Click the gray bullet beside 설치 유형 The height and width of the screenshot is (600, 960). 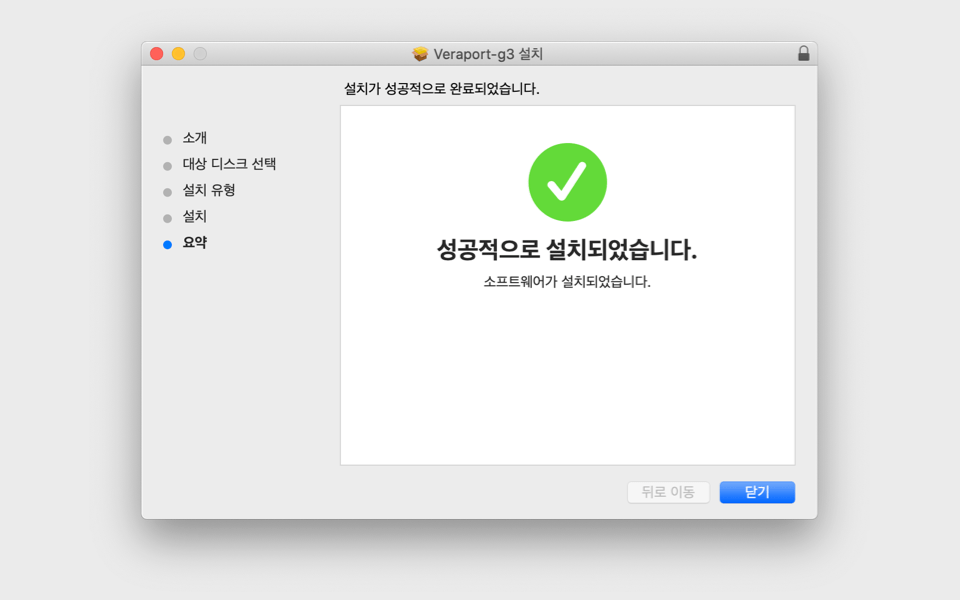167,192
